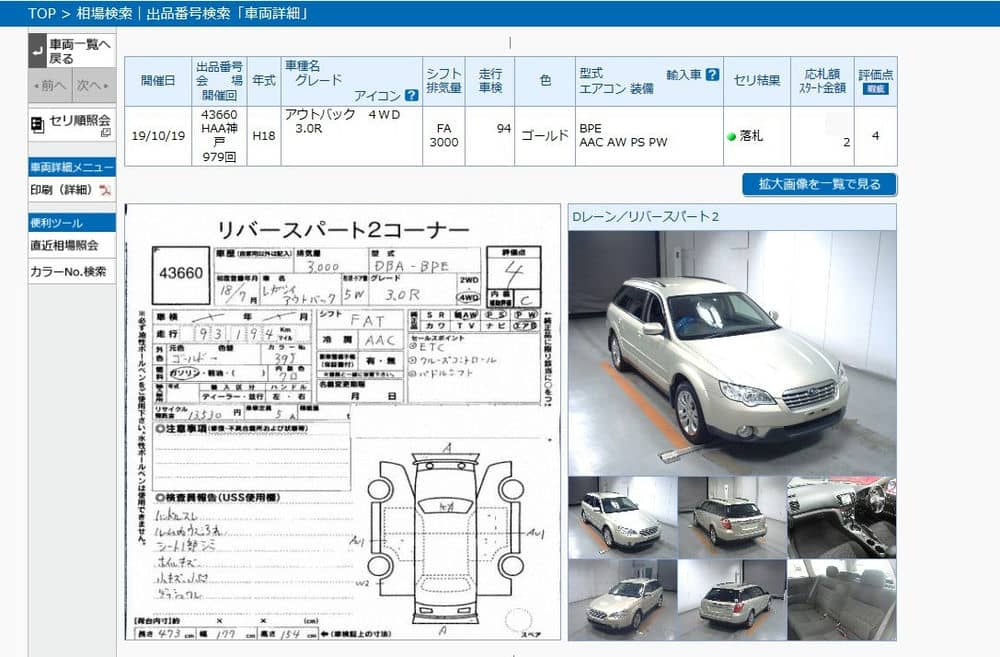
Task: Click the green 落札 status dot
Action: pyautogui.click(x=732, y=136)
